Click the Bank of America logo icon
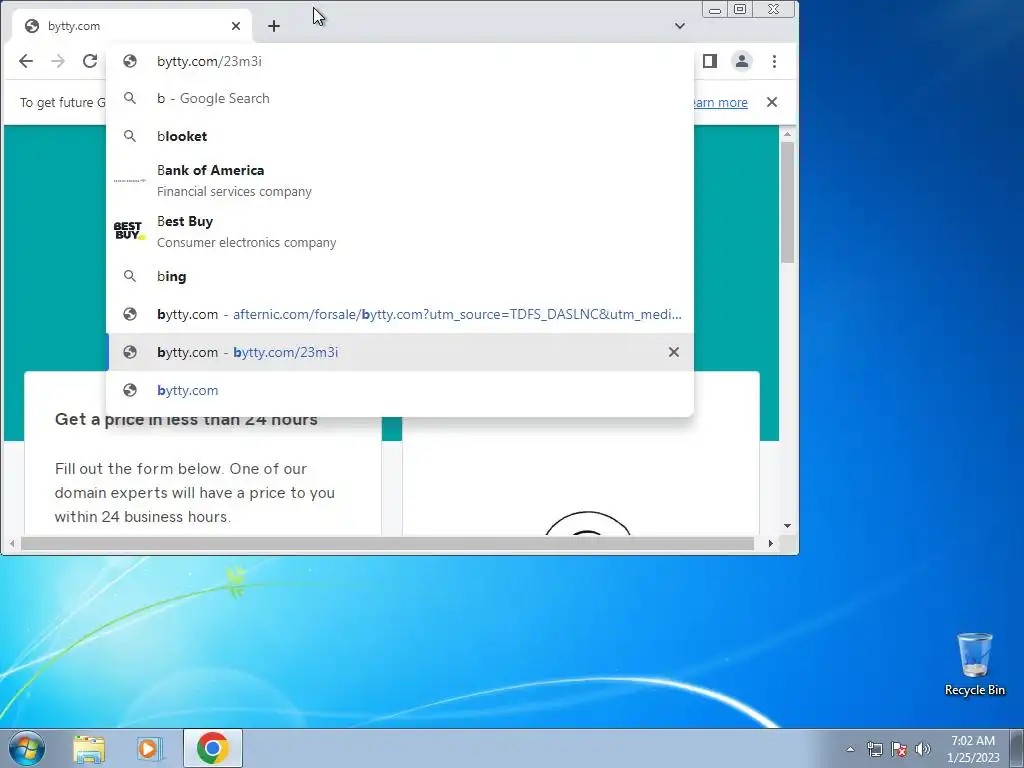This screenshot has height=768, width=1024. (129, 180)
